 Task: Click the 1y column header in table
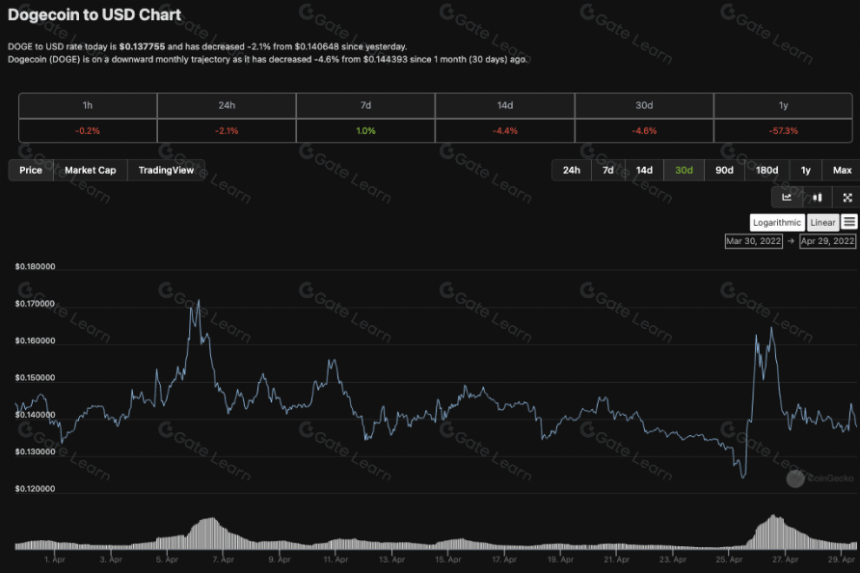783,105
